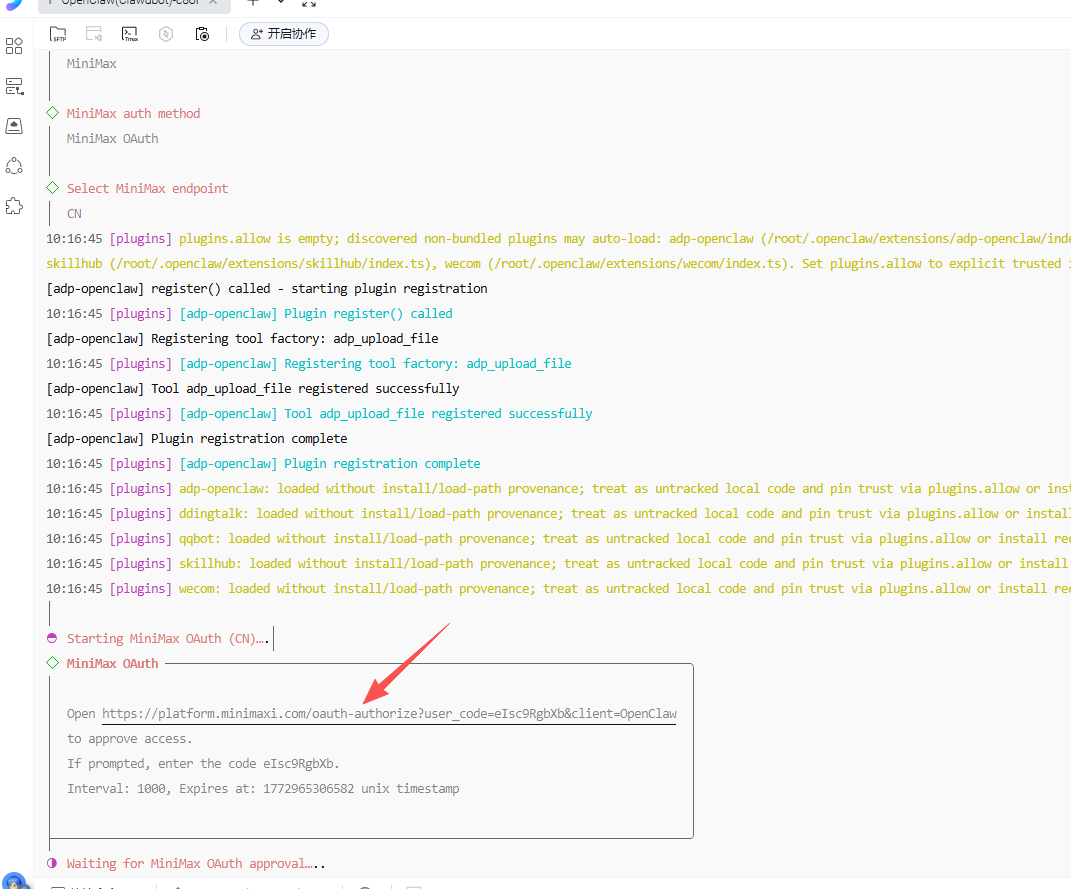The width and height of the screenshot is (1071, 889).
Task: Open the clipboard record icon in toolbar
Action: (x=202, y=34)
